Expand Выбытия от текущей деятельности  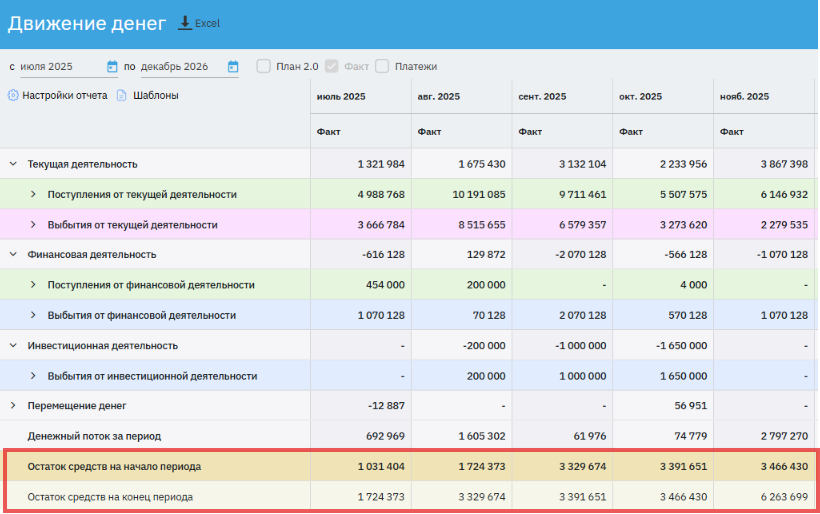coord(33,225)
